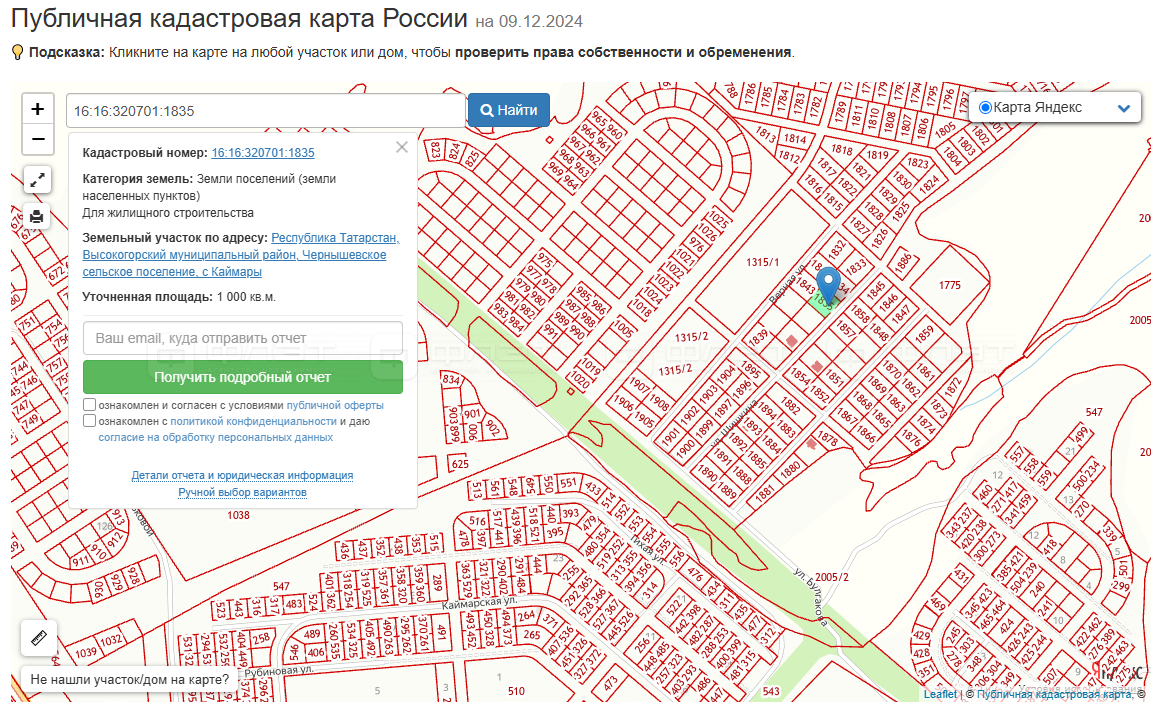Expand the map layer dropdown chevron

1123,108
